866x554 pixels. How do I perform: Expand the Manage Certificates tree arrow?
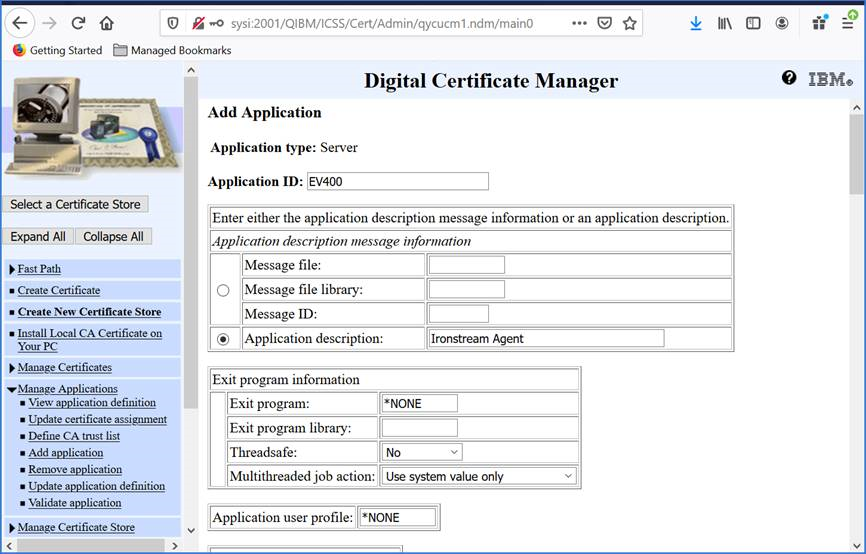(12, 368)
